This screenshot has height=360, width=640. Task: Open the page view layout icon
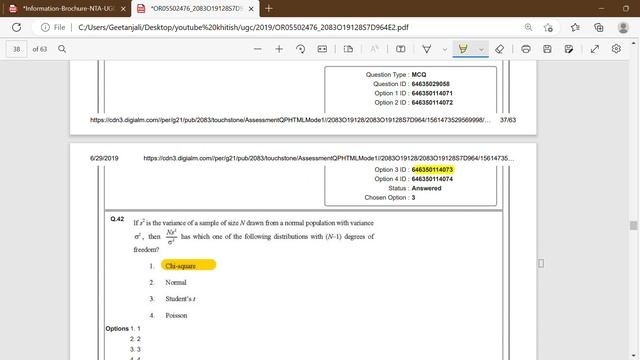tap(348, 49)
